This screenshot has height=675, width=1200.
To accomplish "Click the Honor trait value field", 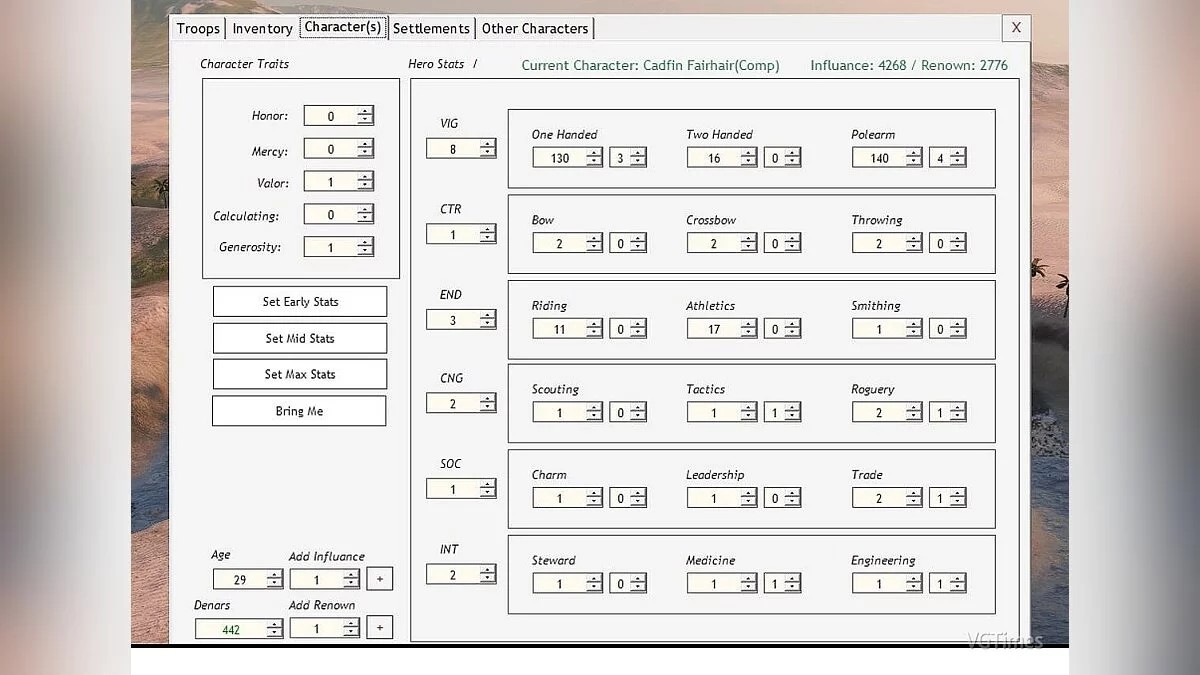I will (331, 117).
